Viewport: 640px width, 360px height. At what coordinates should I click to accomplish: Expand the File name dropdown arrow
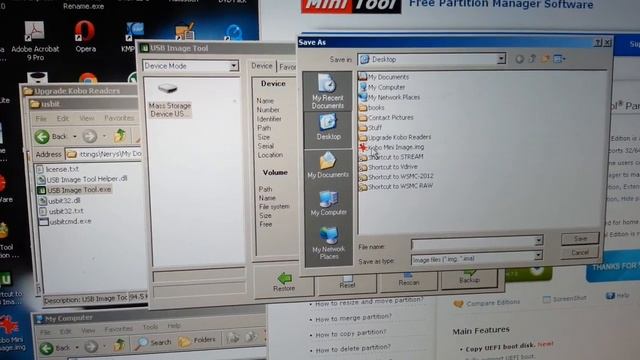(539, 240)
